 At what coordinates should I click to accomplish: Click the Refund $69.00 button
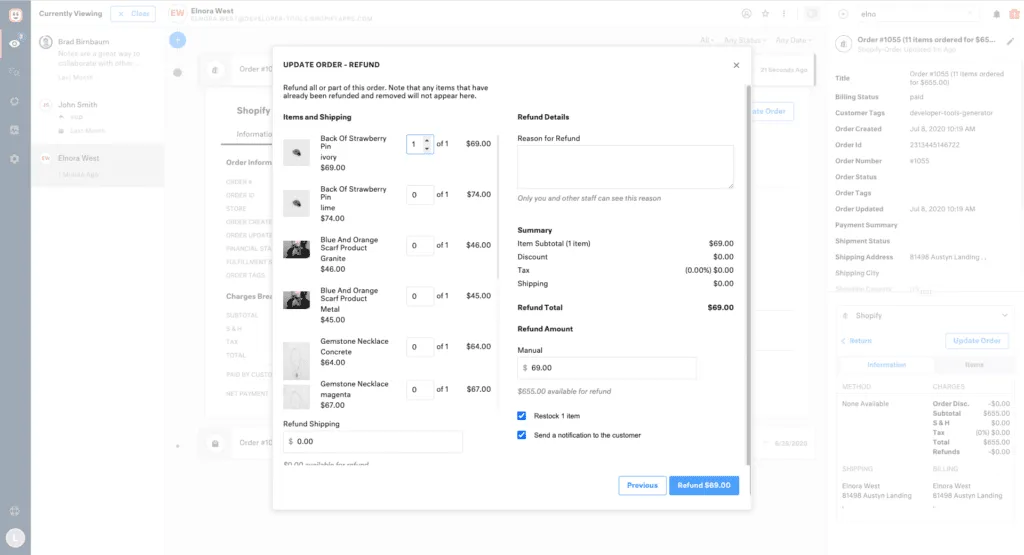704,485
